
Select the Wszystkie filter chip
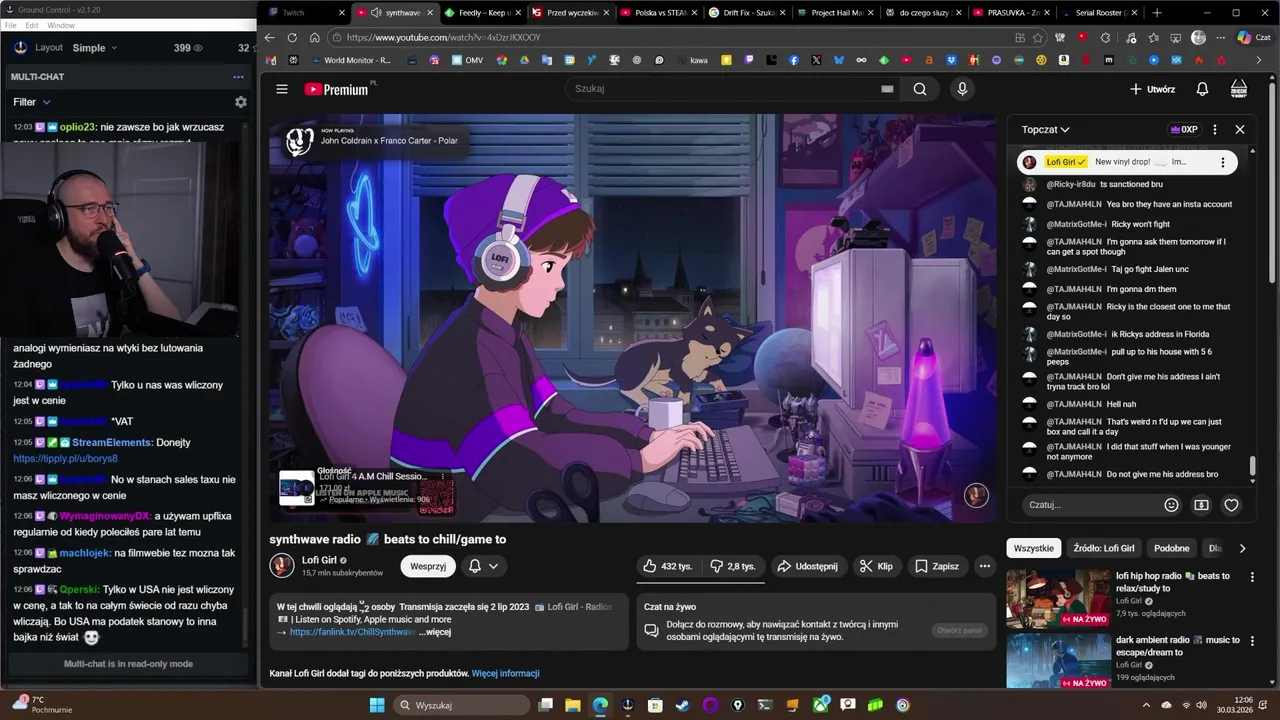pos(1033,548)
